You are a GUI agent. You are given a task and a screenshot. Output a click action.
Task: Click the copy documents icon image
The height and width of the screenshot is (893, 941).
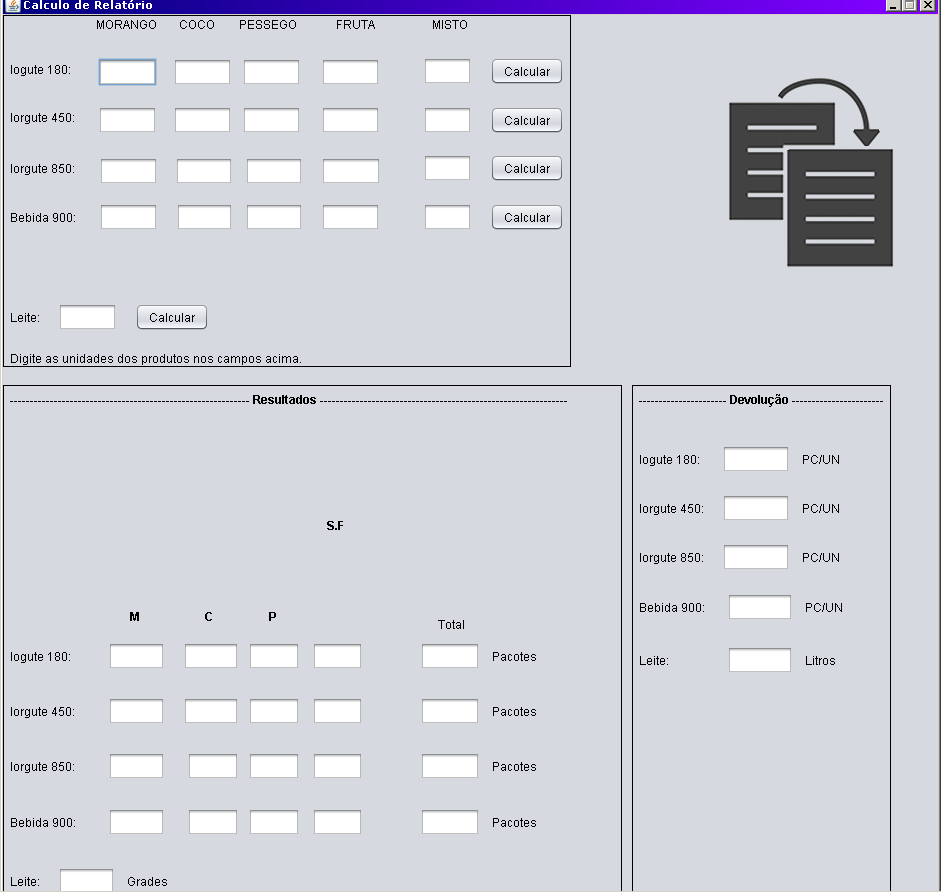[x=811, y=172]
